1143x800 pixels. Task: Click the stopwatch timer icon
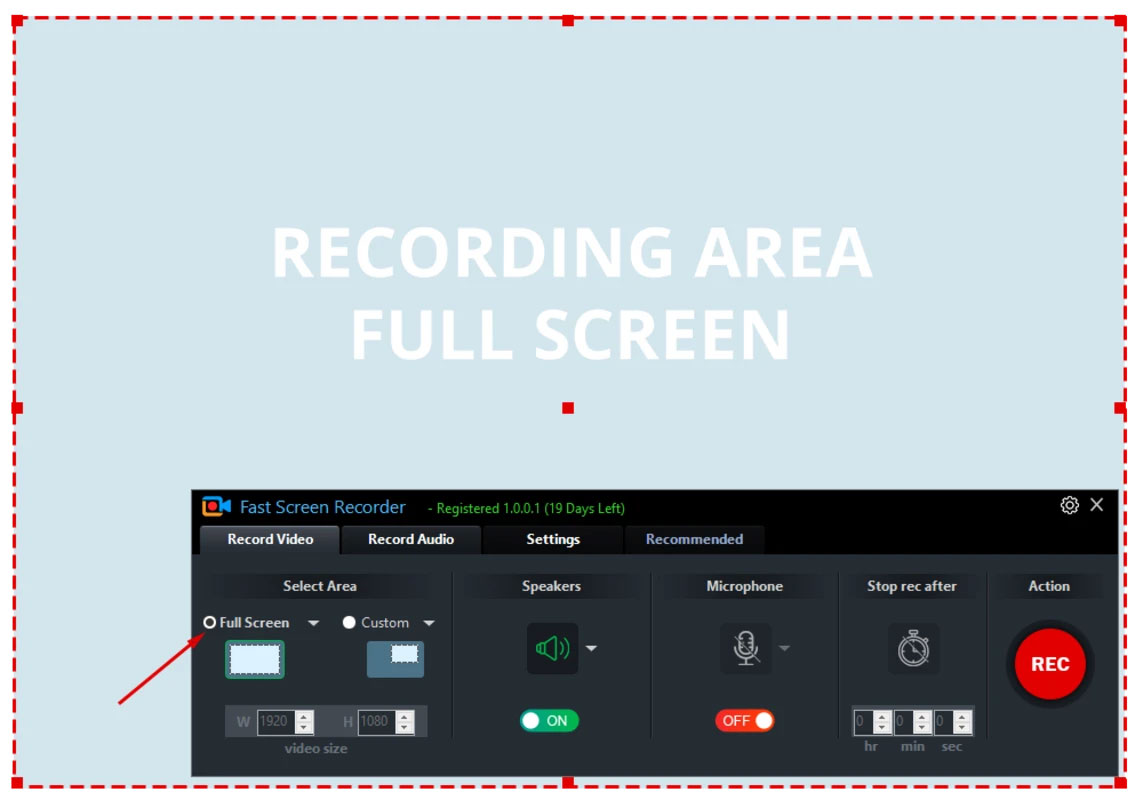[913, 648]
